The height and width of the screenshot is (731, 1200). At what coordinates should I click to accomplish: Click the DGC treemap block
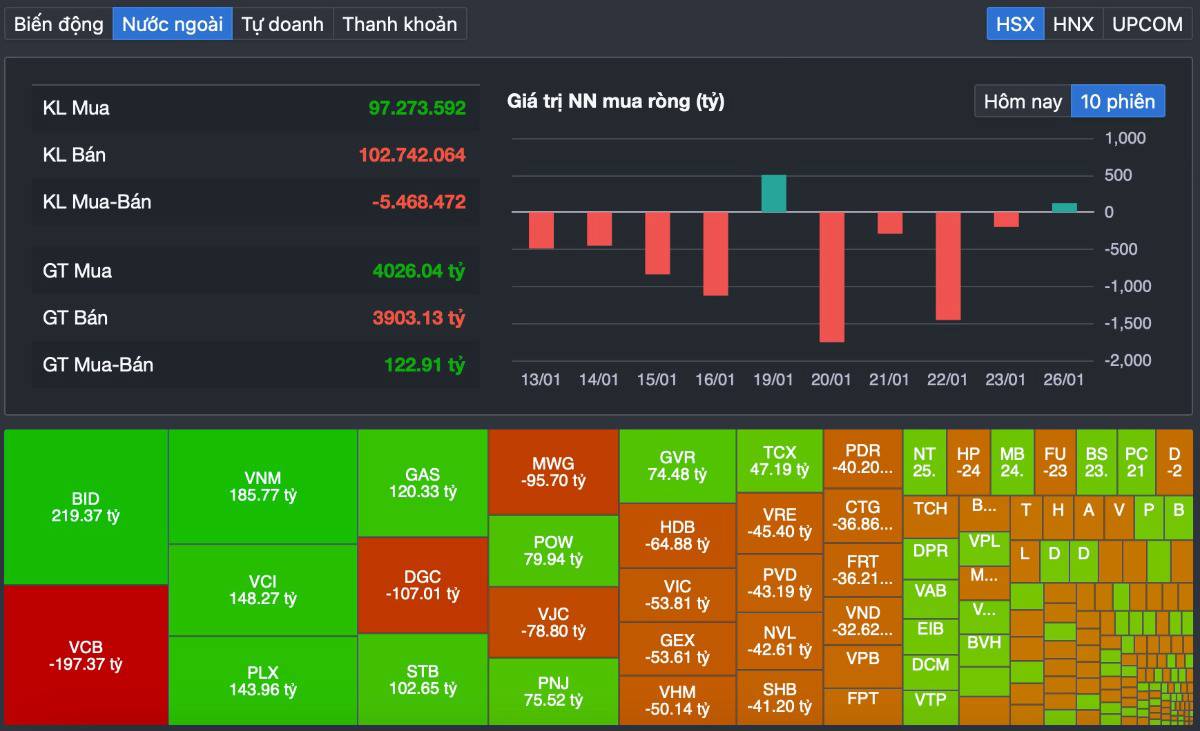coord(422,586)
